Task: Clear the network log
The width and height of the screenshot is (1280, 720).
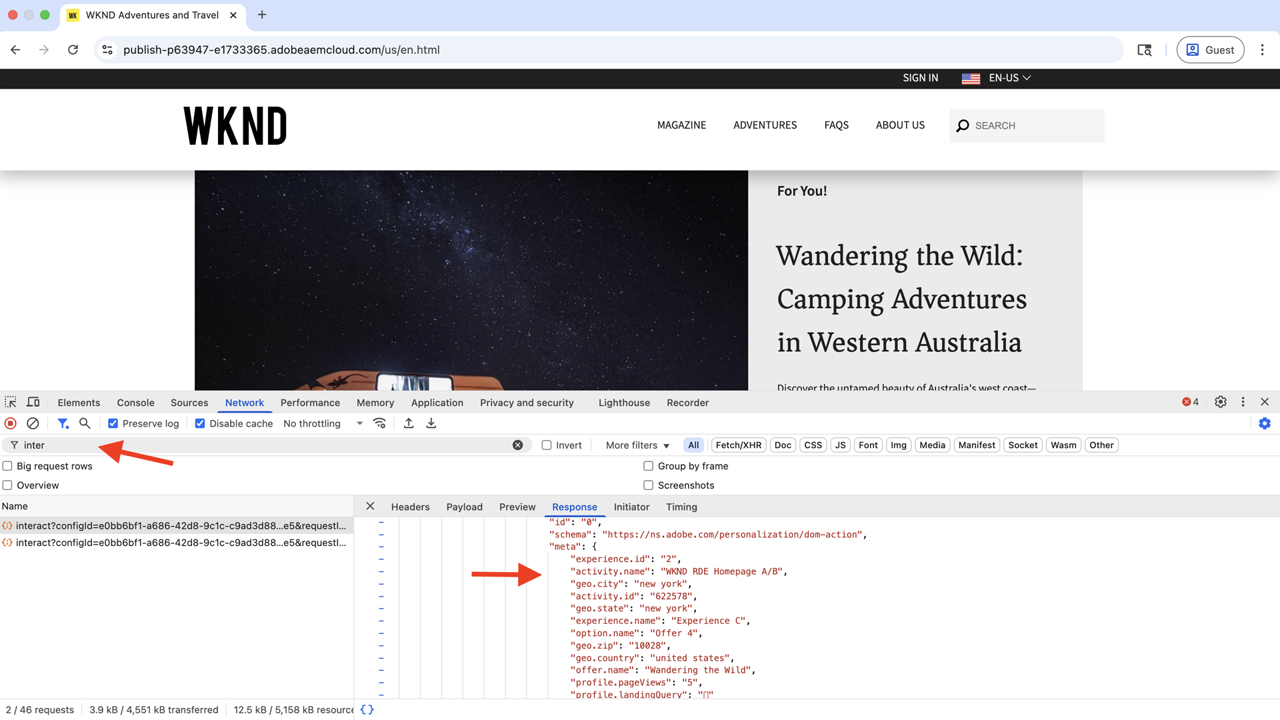Action: pos(33,424)
